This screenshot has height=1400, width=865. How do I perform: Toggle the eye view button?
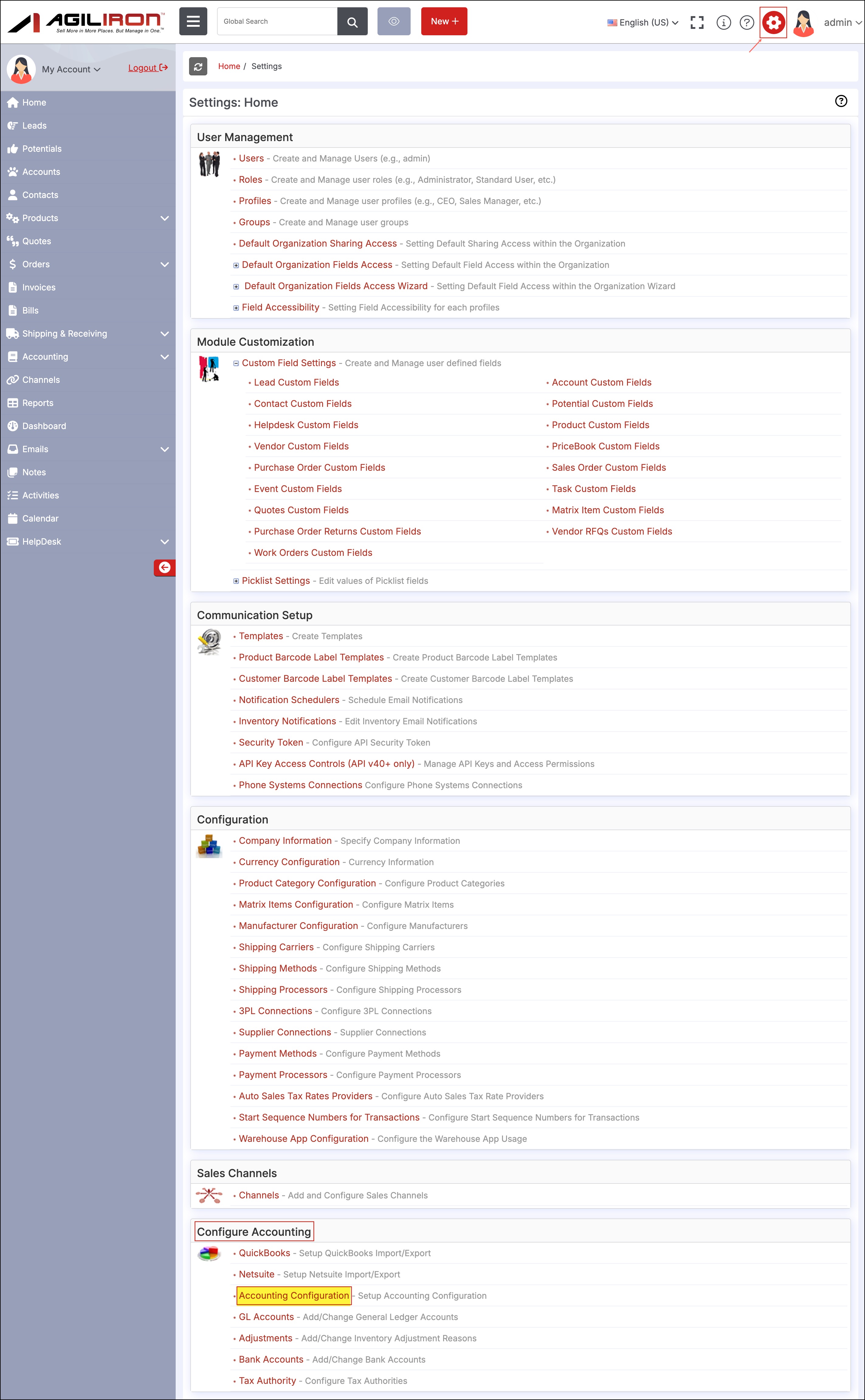coord(394,22)
